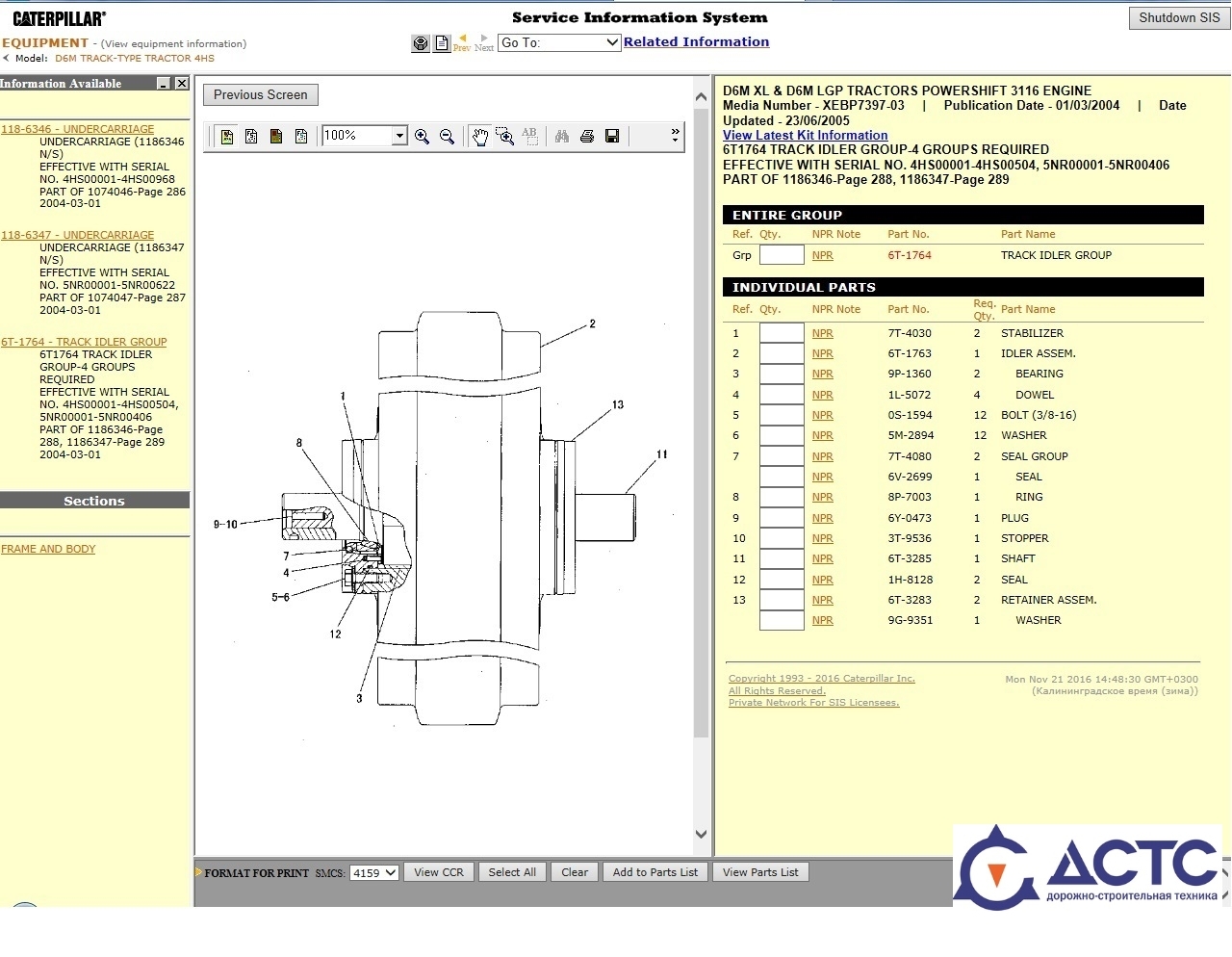Click the Previous Screen button
1232x957 pixels.
click(261, 95)
